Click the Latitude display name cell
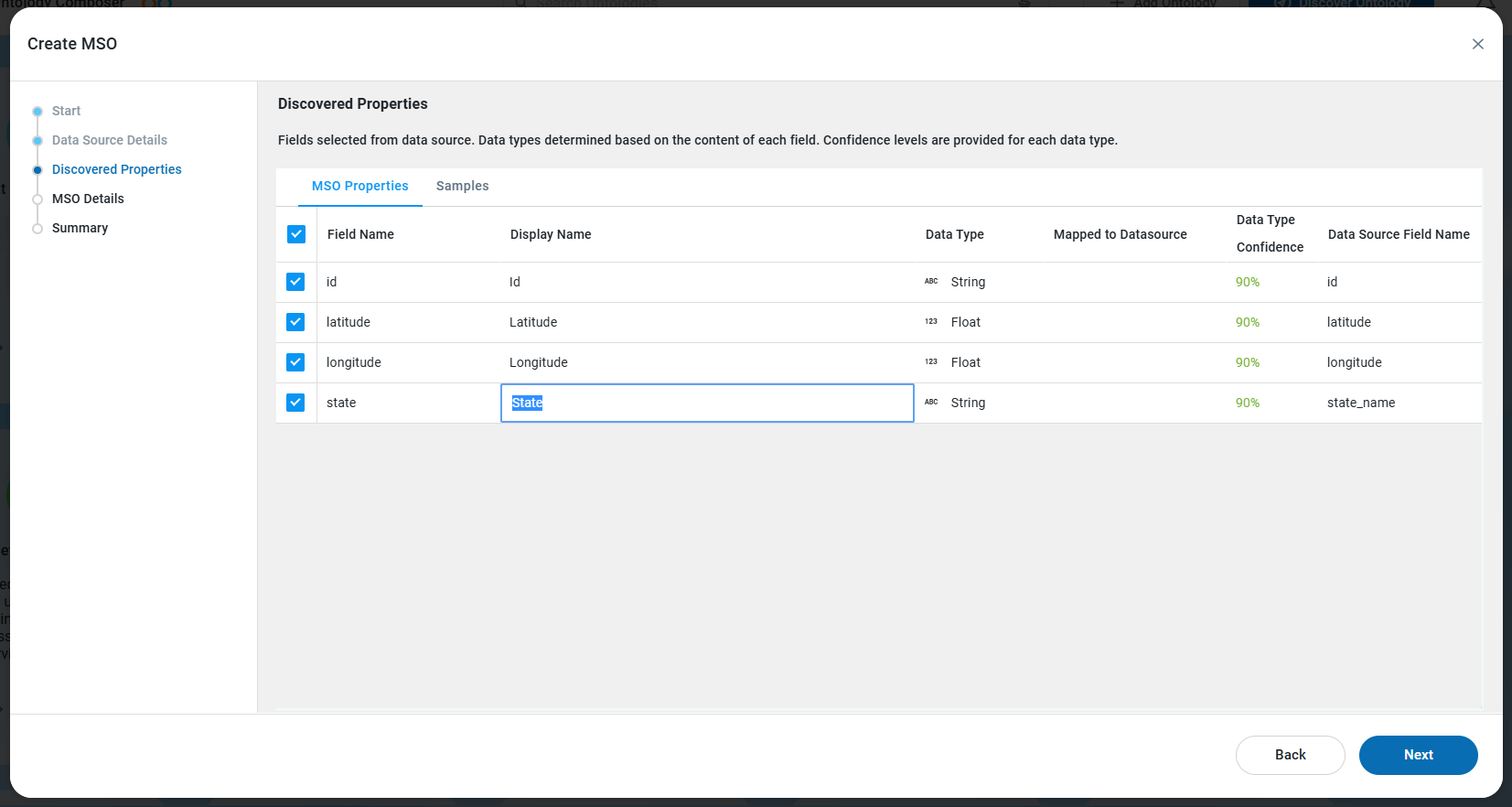The height and width of the screenshot is (807, 1512). (707, 322)
